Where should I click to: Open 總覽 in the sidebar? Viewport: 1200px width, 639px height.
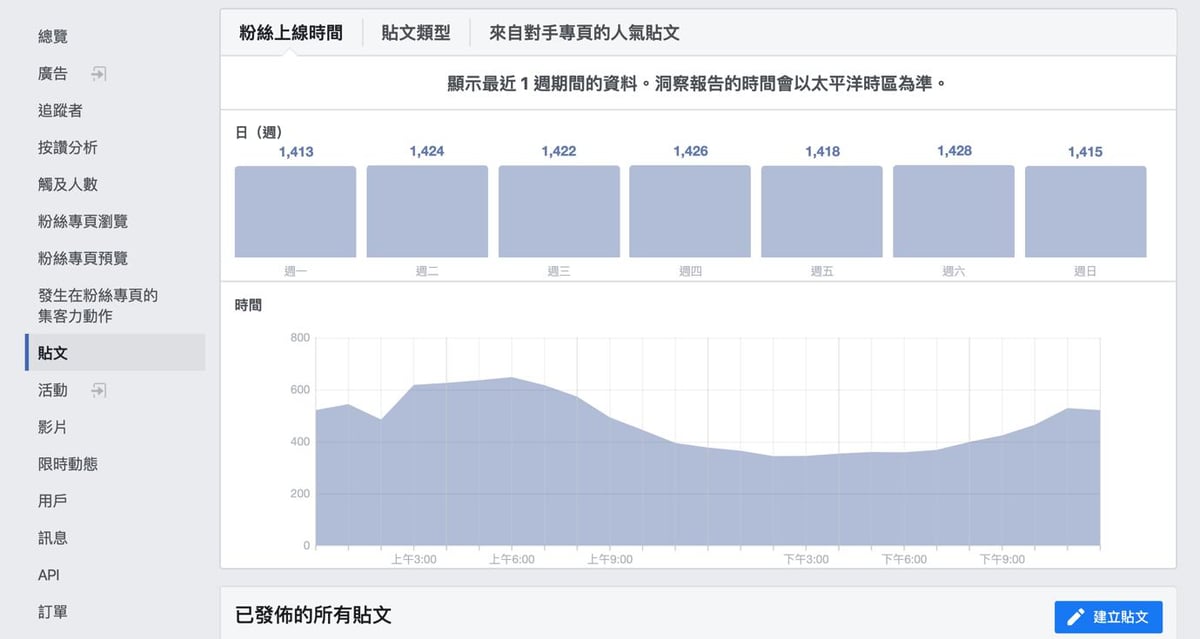coord(53,37)
